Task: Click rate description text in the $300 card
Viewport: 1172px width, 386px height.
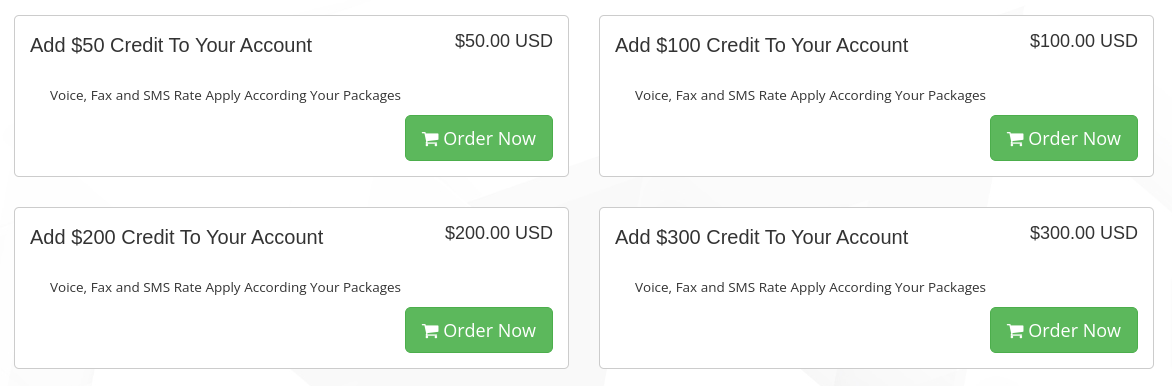Action: [x=810, y=288]
